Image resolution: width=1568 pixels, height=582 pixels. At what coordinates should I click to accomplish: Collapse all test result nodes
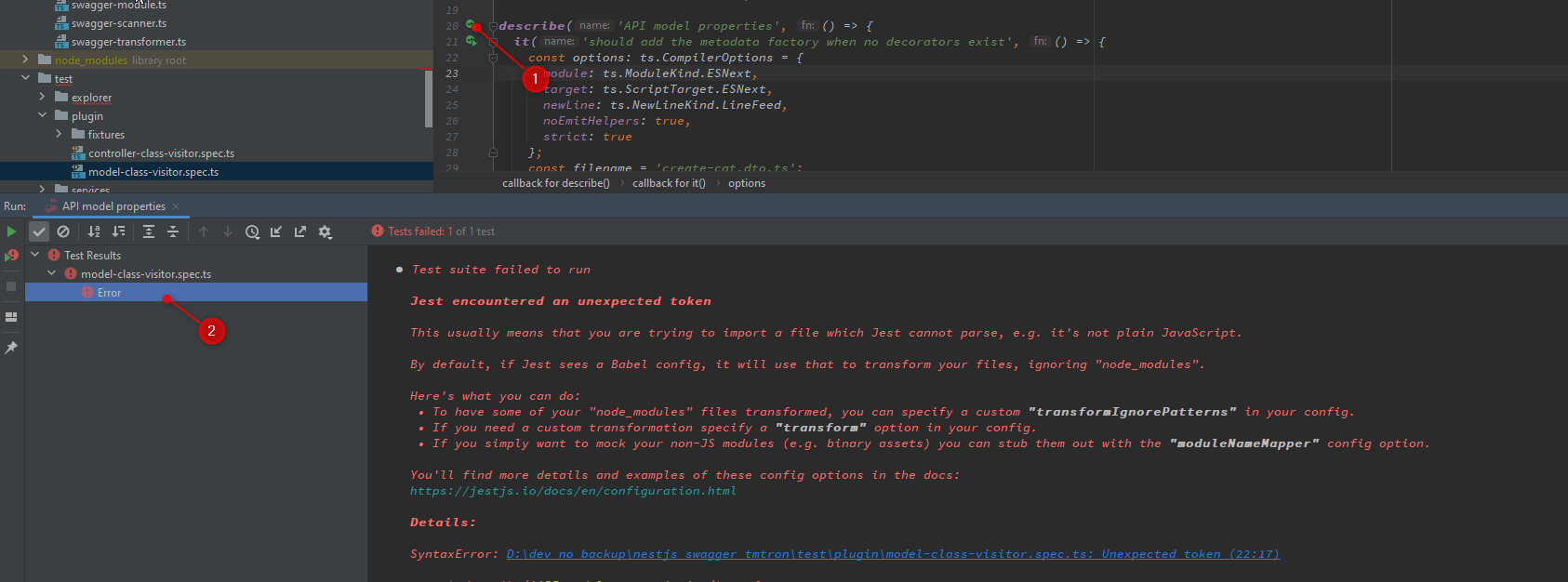[x=173, y=231]
